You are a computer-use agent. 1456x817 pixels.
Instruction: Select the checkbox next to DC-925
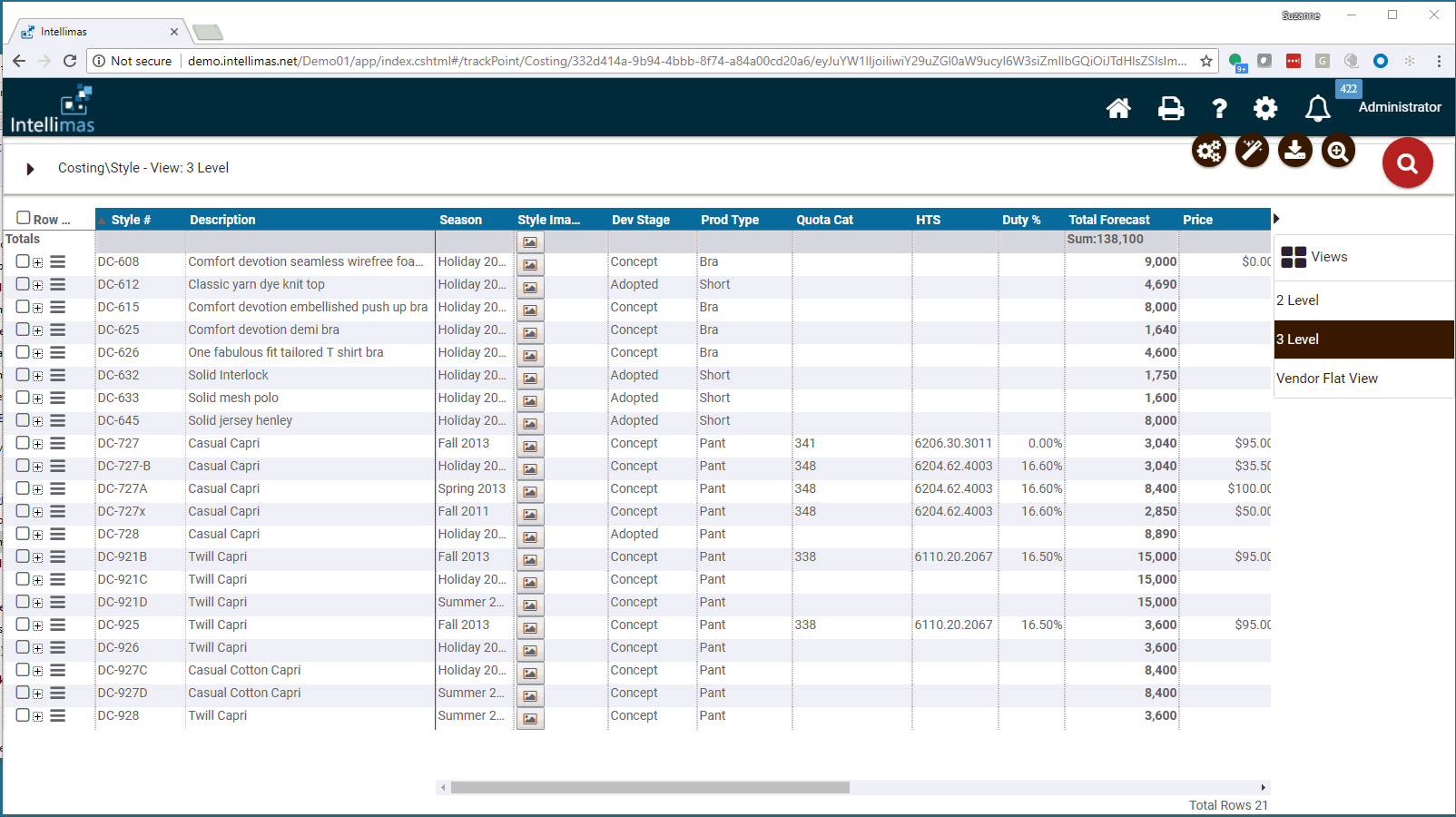[x=23, y=625]
